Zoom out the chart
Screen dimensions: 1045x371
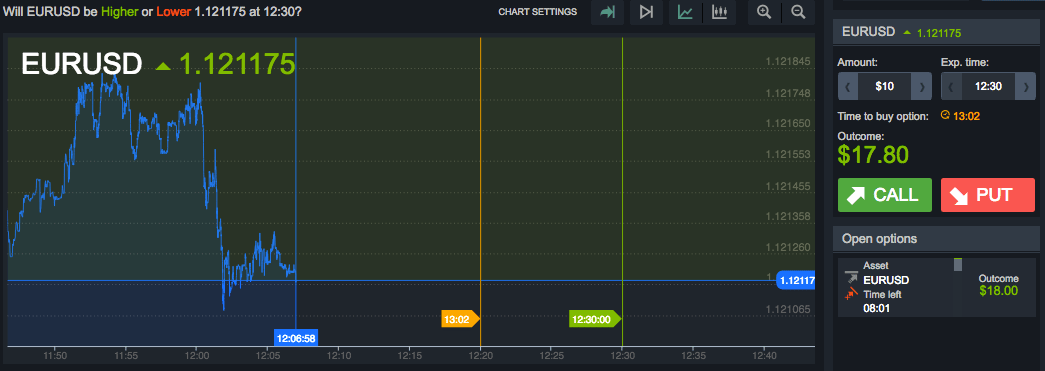click(x=798, y=12)
